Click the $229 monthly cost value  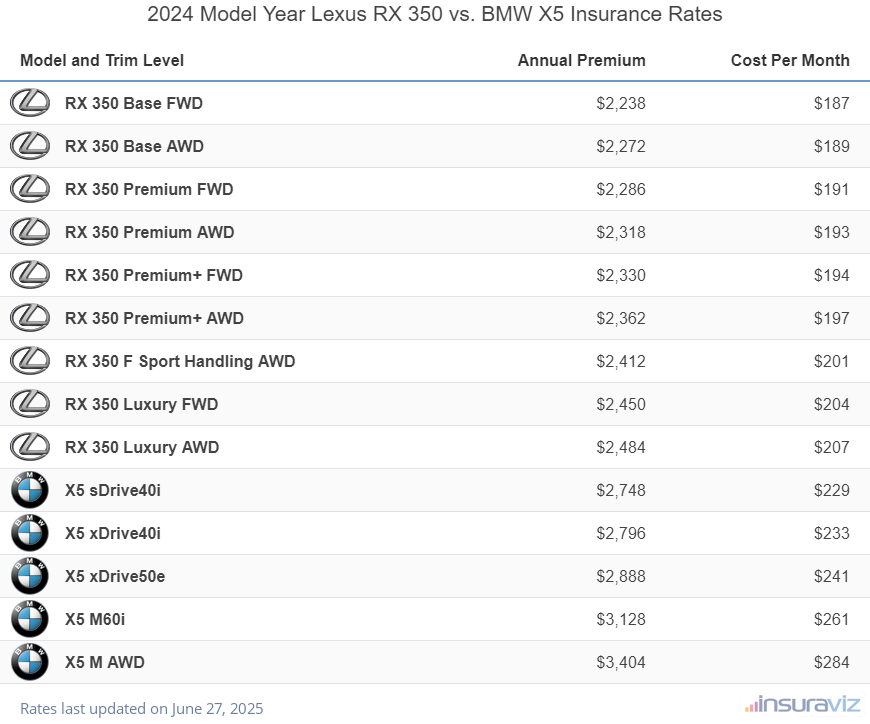click(x=832, y=490)
